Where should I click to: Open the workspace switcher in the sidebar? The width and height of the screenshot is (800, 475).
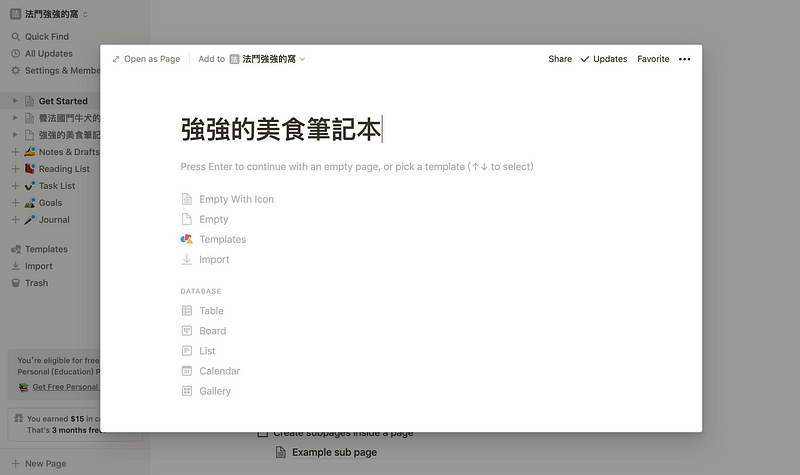49,14
